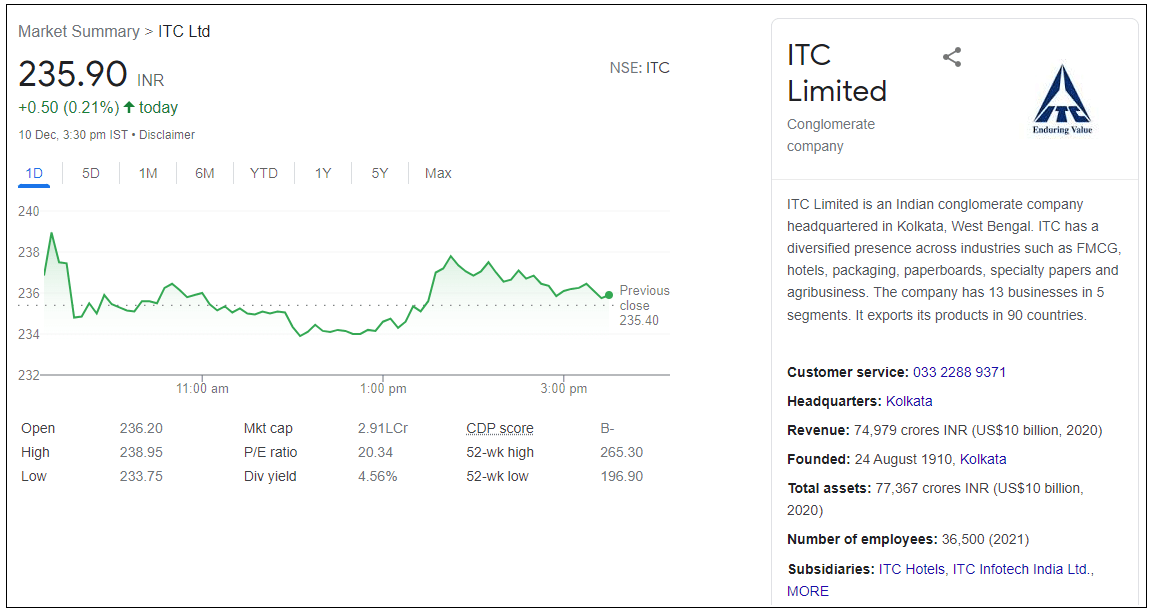Screen dimensions: 1151x612
Task: Click the +0.50 (0.21%) change text
Action: tap(68, 108)
